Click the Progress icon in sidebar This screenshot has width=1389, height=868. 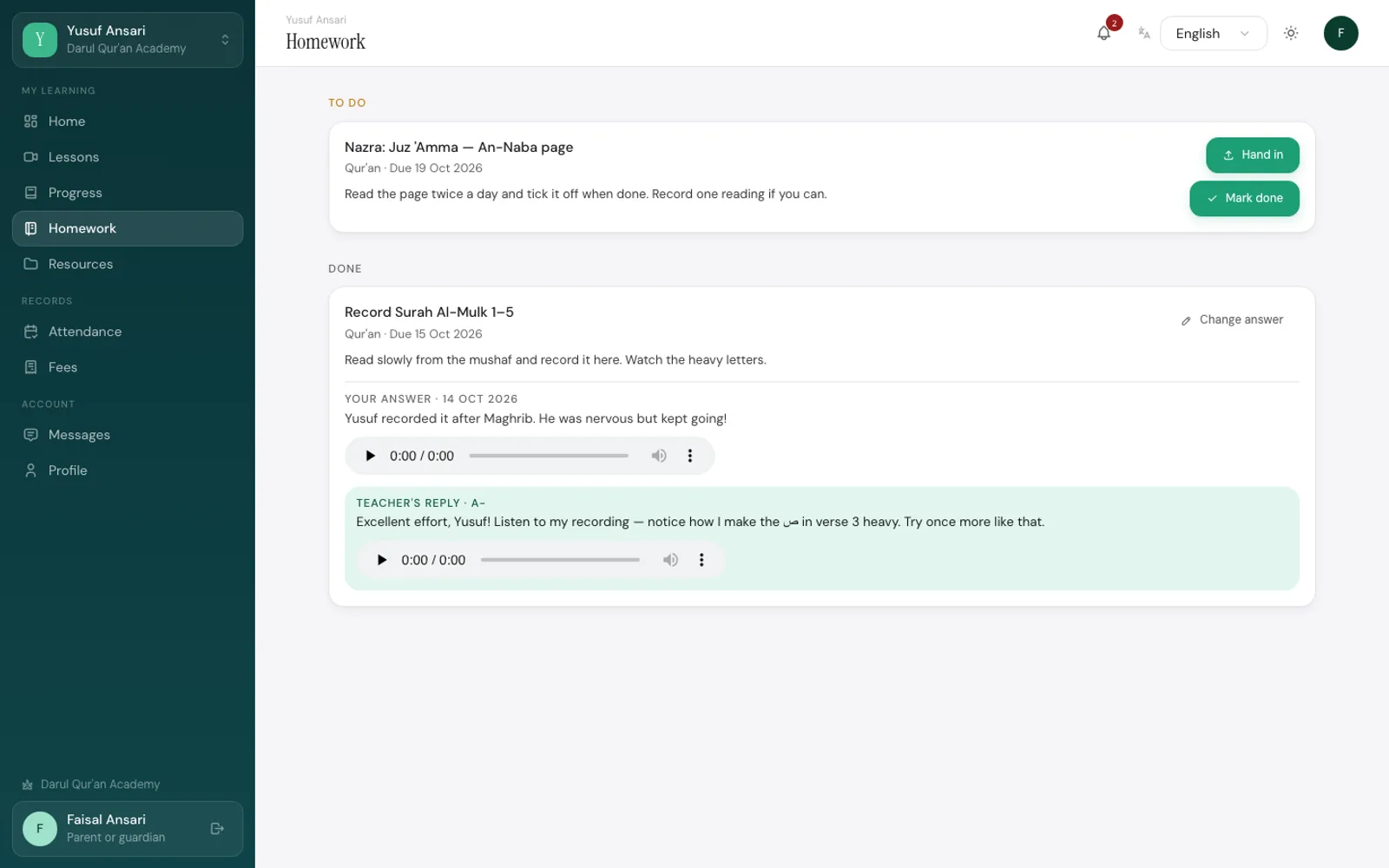[31, 193]
